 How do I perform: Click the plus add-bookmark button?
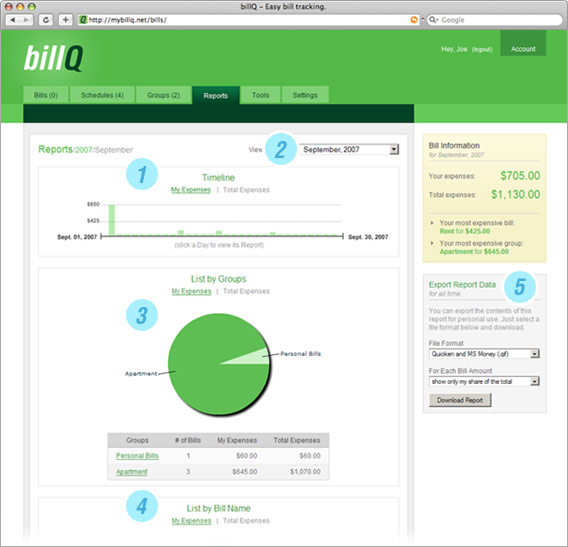pos(65,20)
